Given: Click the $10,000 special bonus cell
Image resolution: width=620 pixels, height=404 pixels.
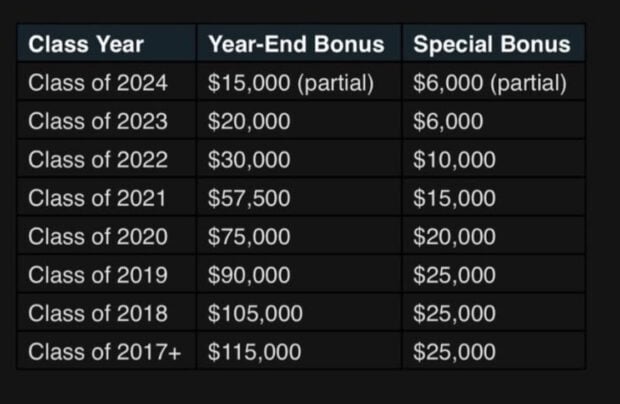Looking at the screenshot, I should (454, 160).
